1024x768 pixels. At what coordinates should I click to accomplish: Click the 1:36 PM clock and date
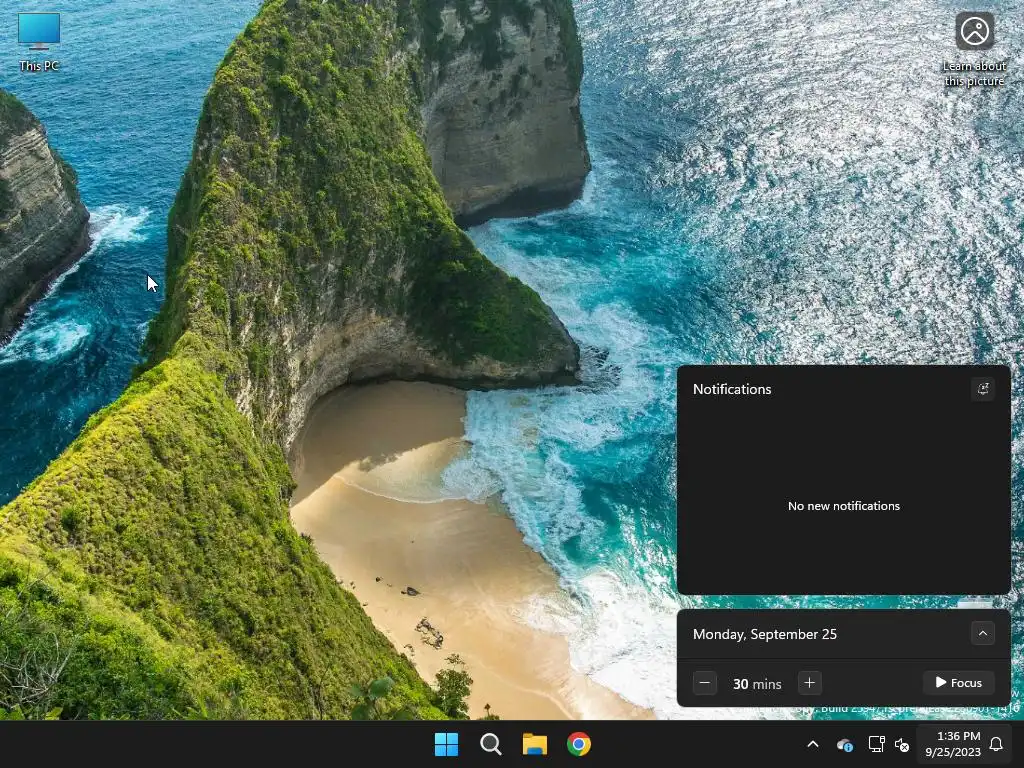click(953, 744)
